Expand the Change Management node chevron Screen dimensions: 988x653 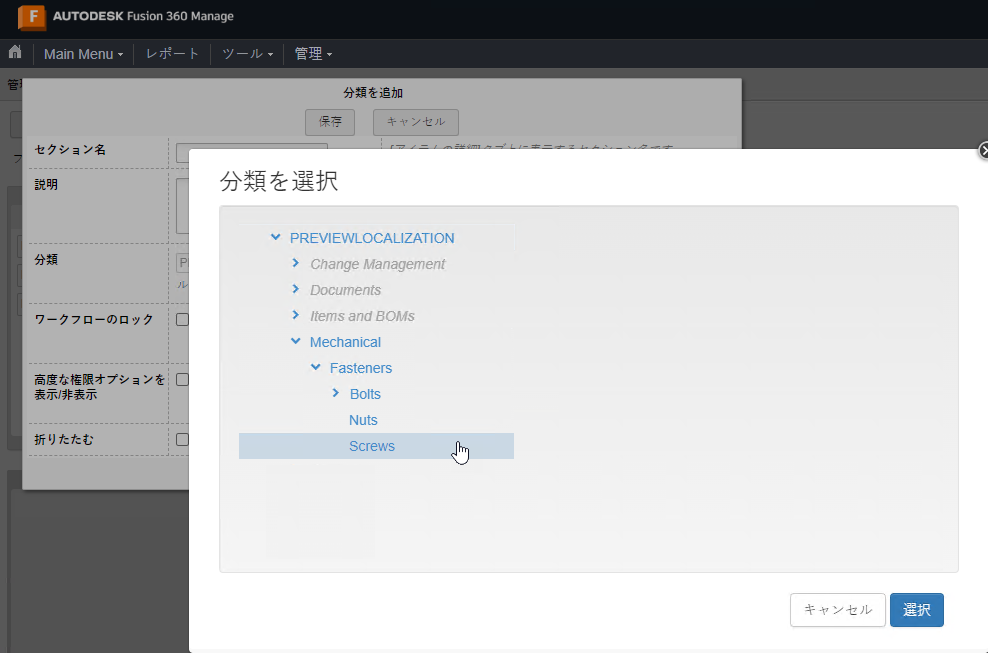click(x=296, y=263)
